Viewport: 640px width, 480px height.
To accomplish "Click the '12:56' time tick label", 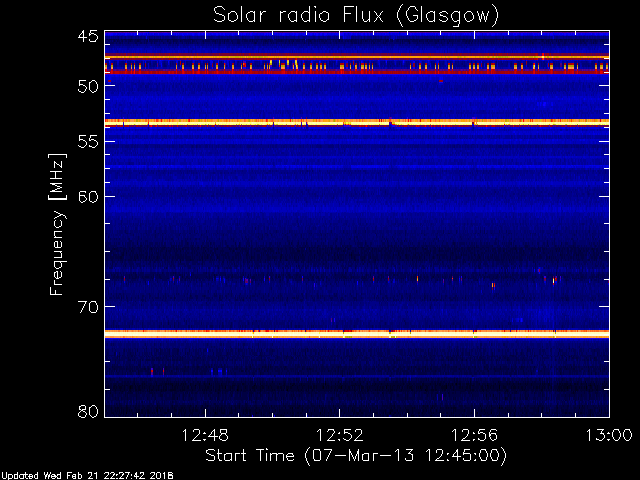I will coord(474,435).
